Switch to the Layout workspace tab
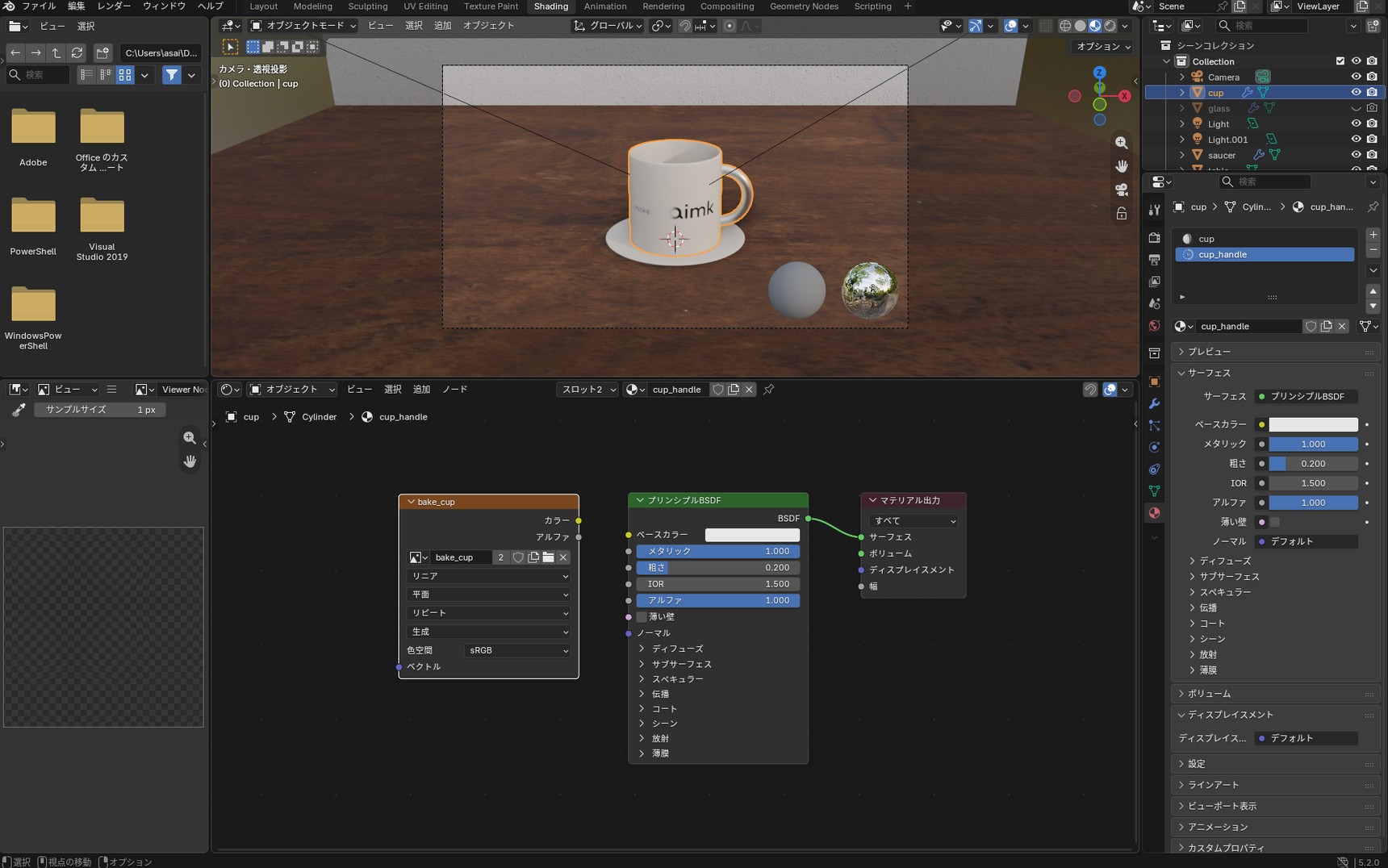This screenshot has height=868, width=1388. [x=264, y=6]
